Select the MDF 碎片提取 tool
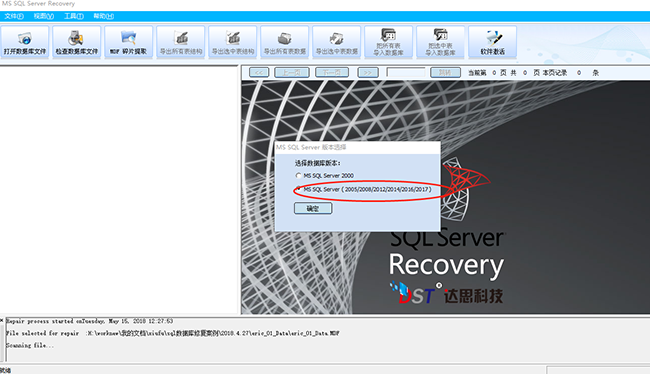The height and width of the screenshot is (374, 650). pyautogui.click(x=129, y=42)
